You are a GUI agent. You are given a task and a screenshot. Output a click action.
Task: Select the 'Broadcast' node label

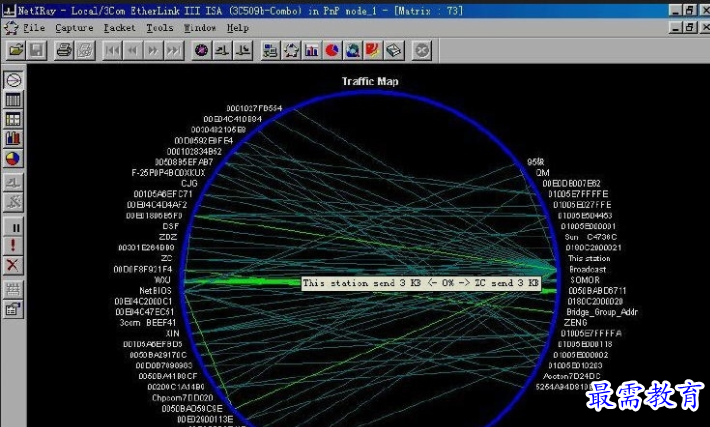tap(588, 269)
